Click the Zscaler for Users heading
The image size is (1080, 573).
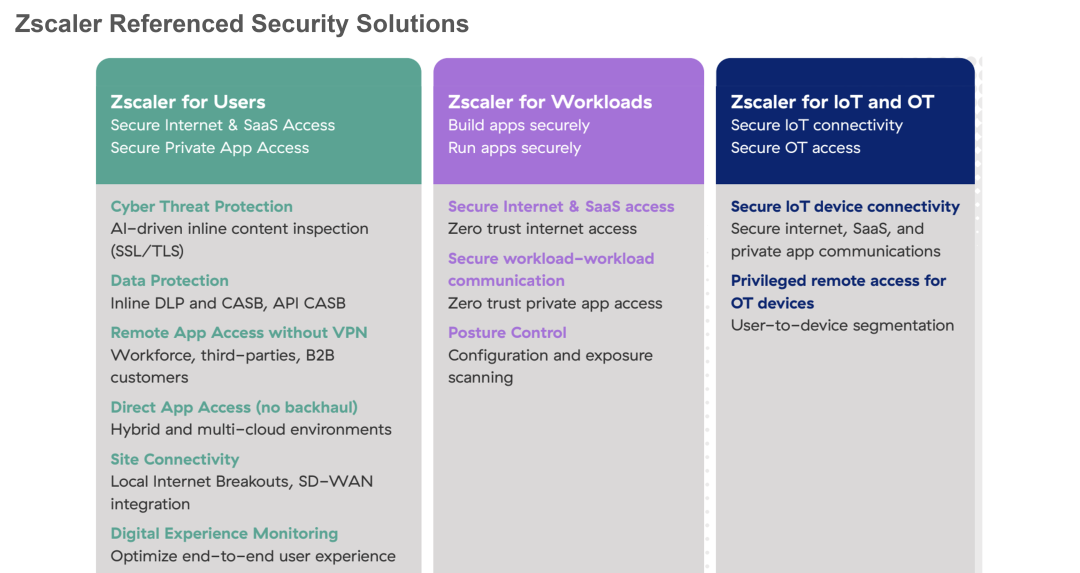click(188, 102)
